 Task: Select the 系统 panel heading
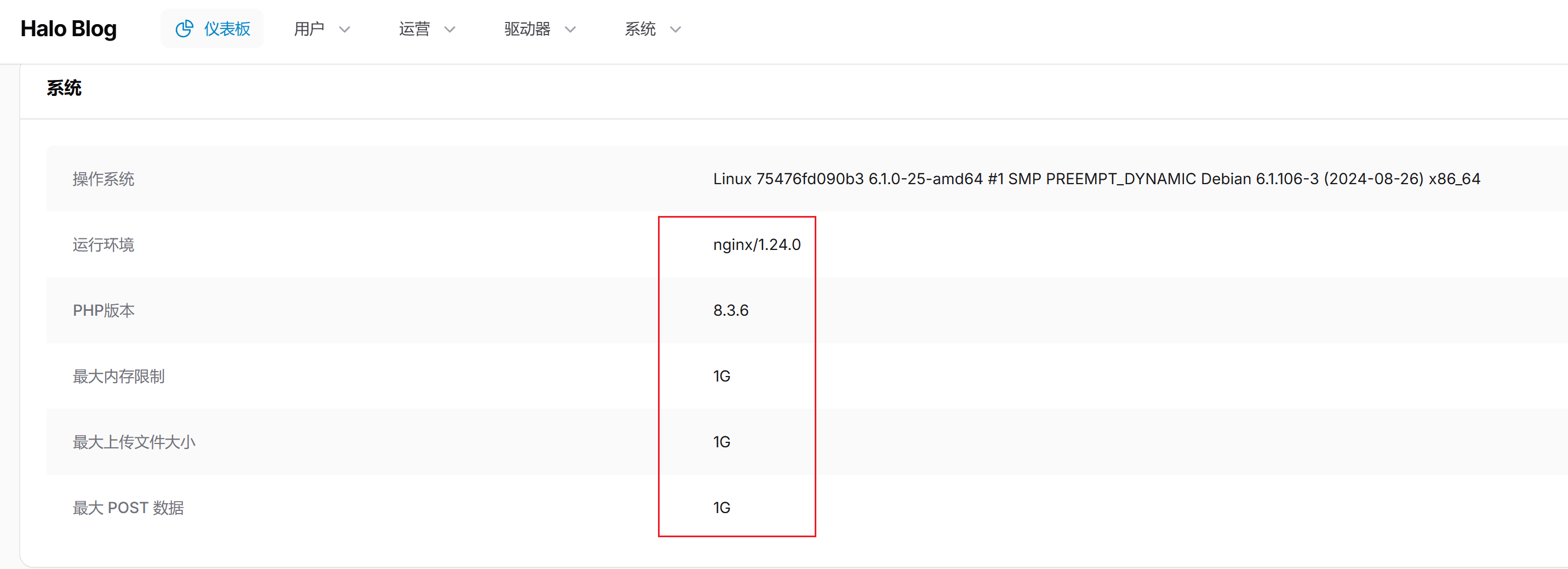tap(64, 88)
